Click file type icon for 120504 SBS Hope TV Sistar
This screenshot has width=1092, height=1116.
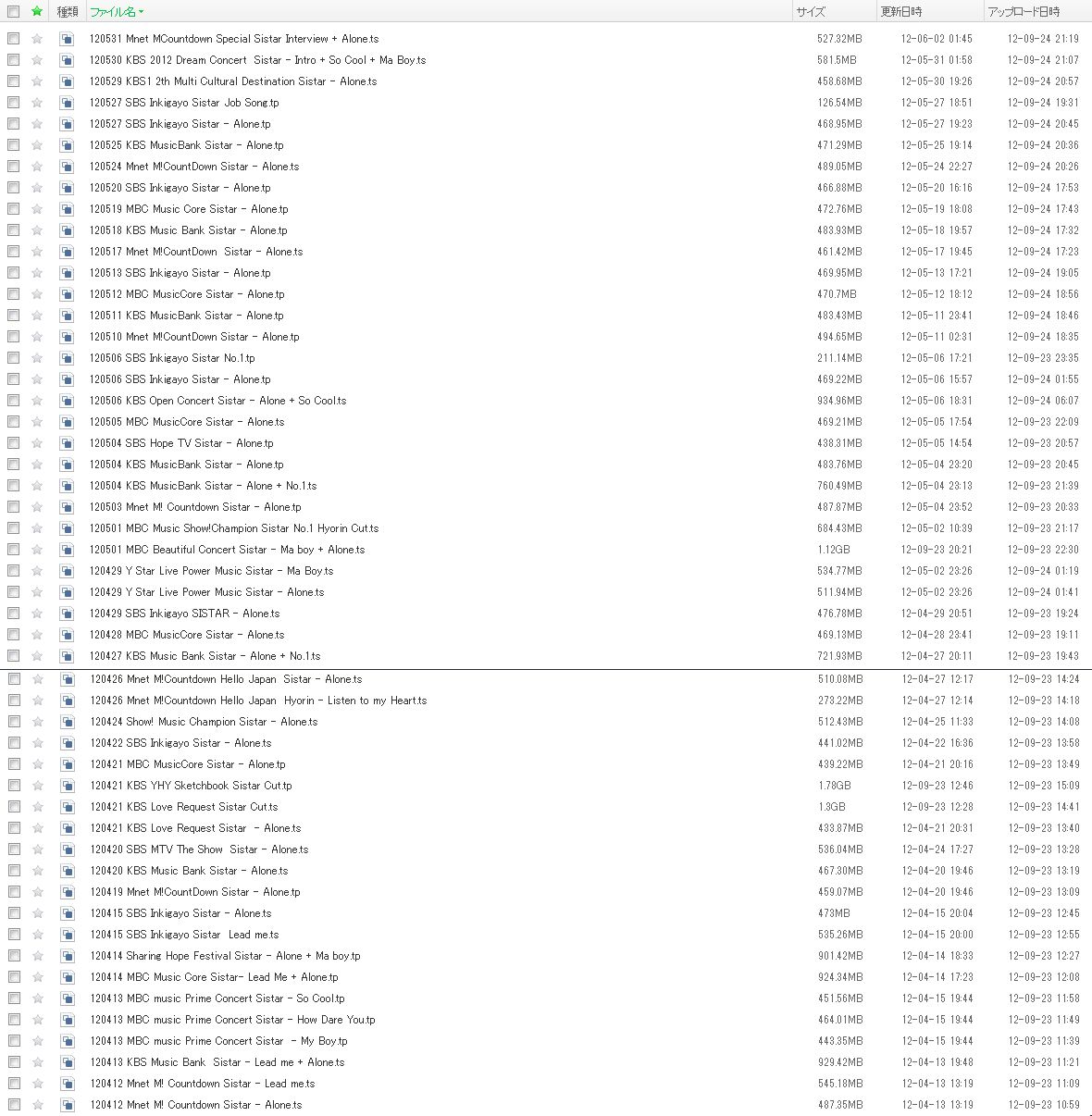click(67, 443)
